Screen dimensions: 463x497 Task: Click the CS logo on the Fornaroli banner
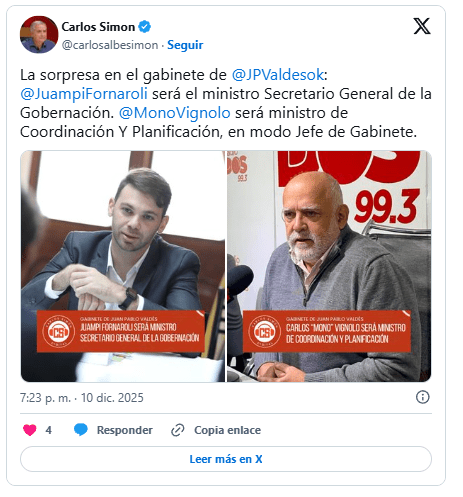tap(59, 332)
